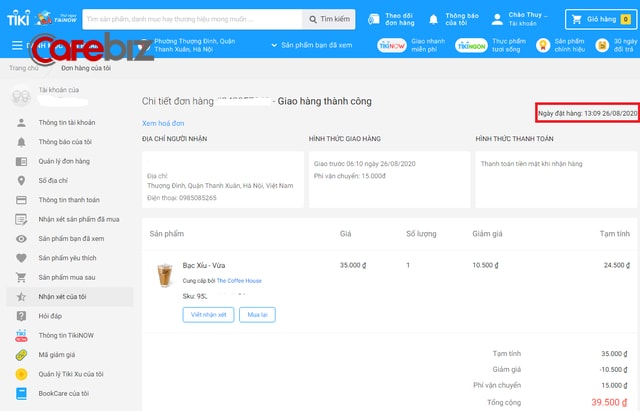Click the Xem hoá đơn link
The height and width of the screenshot is (411, 640).
(163, 123)
